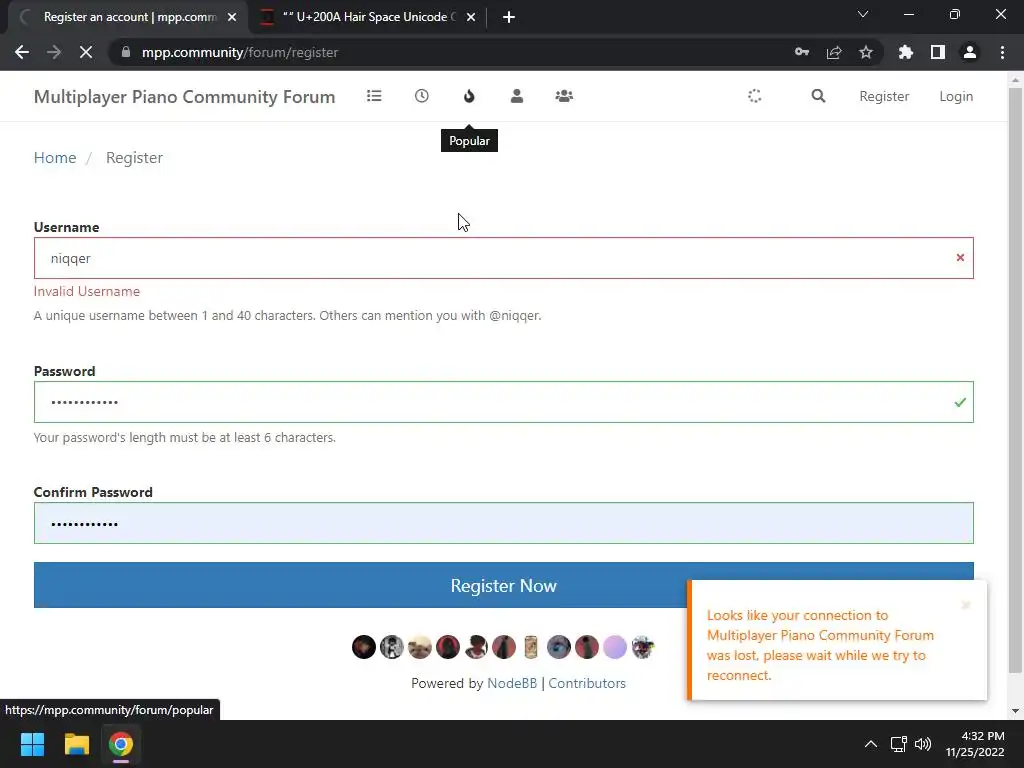Open the Categories list icon in forum header
The image size is (1024, 768).
click(374, 96)
